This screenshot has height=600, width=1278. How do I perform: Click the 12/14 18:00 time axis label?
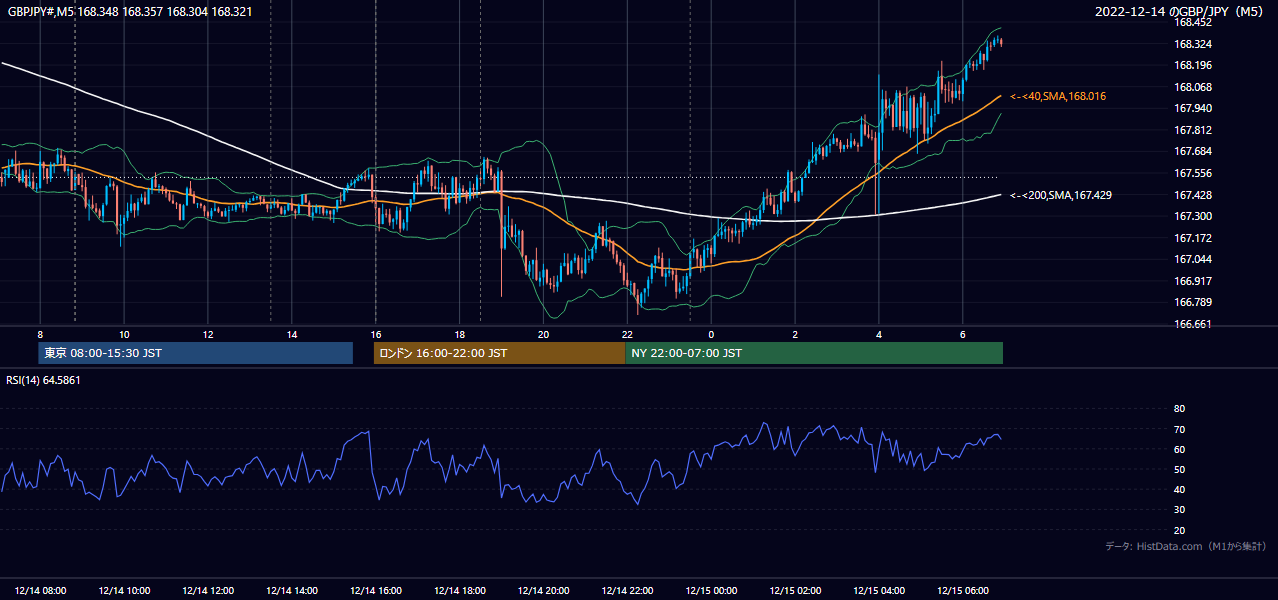point(460,591)
